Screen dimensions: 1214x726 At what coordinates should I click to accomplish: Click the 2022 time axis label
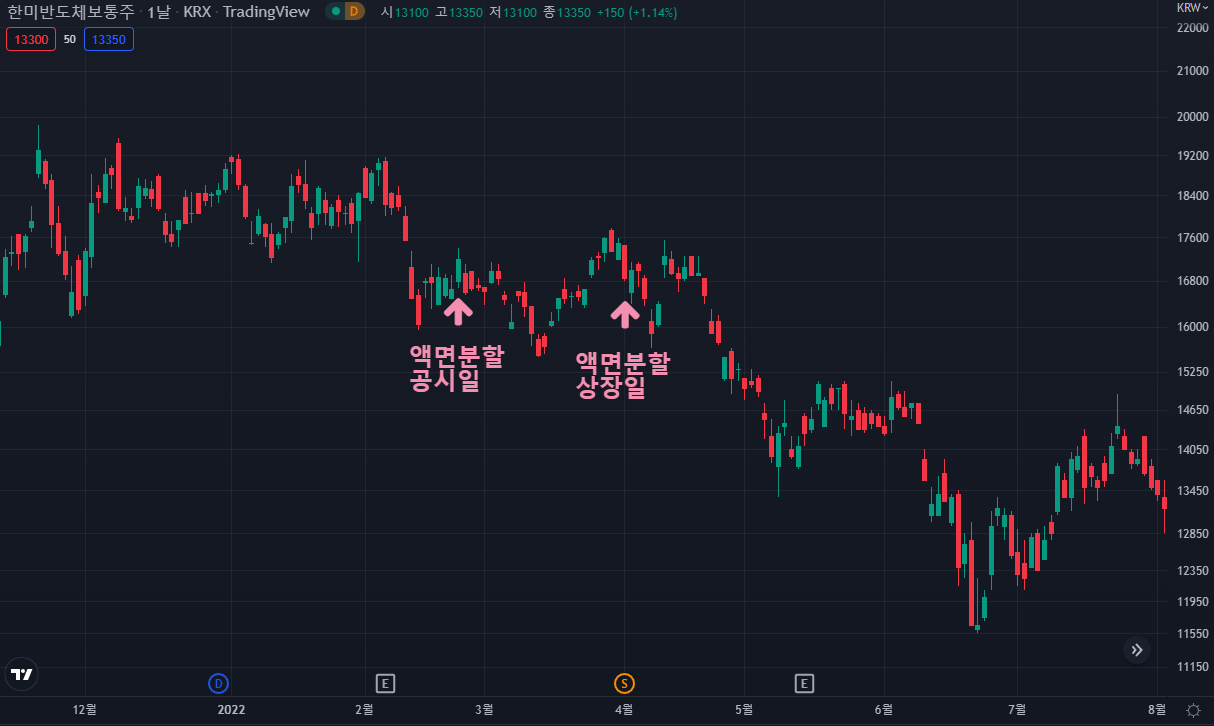coord(231,709)
